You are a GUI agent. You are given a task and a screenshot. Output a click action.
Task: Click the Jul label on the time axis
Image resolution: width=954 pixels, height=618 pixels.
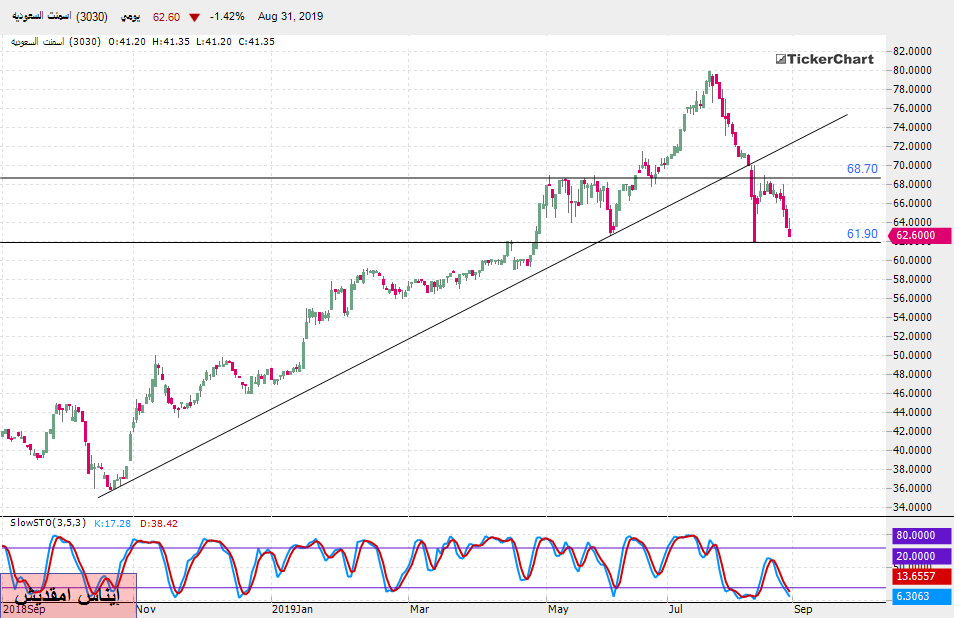point(678,608)
